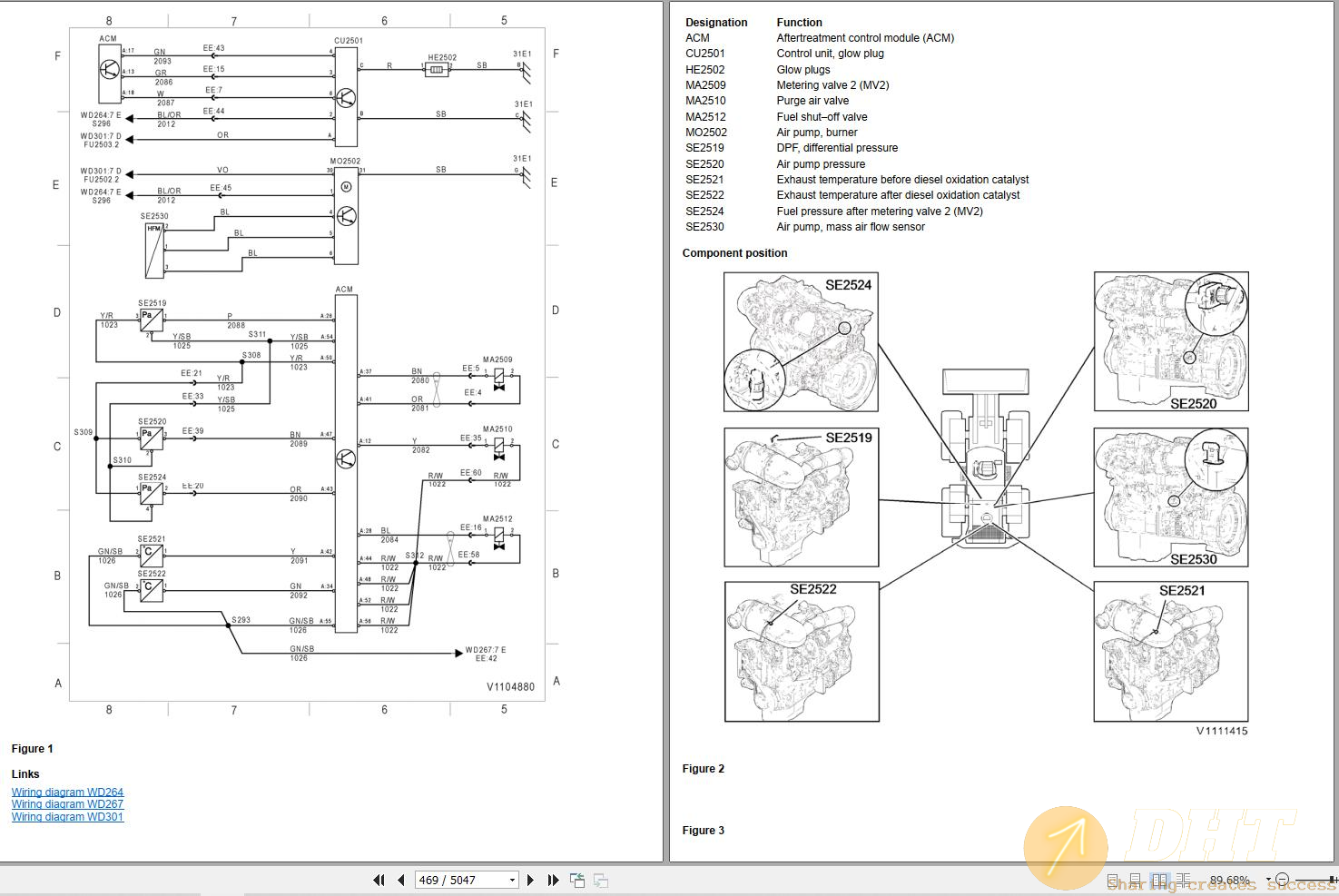Click 'Fuel pressure after metering valve 2 (MV2)'
The width and height of the screenshot is (1339, 896).
[880, 212]
